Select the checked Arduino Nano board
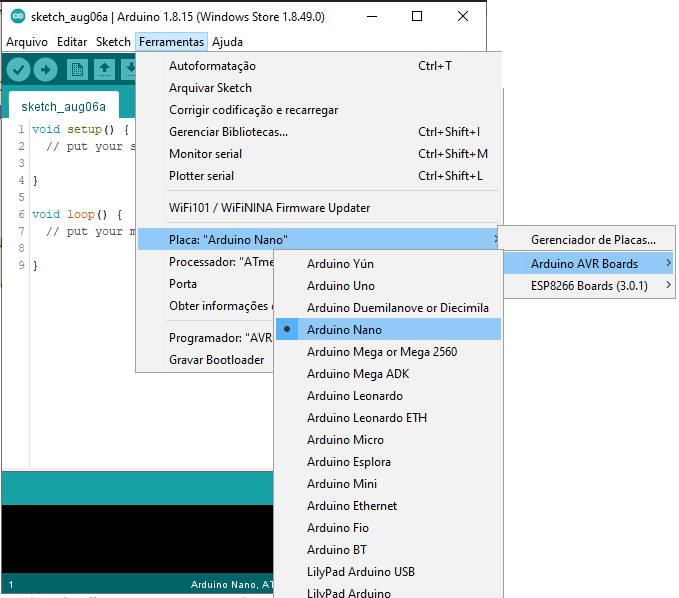The width and height of the screenshot is (679, 598). click(388, 330)
